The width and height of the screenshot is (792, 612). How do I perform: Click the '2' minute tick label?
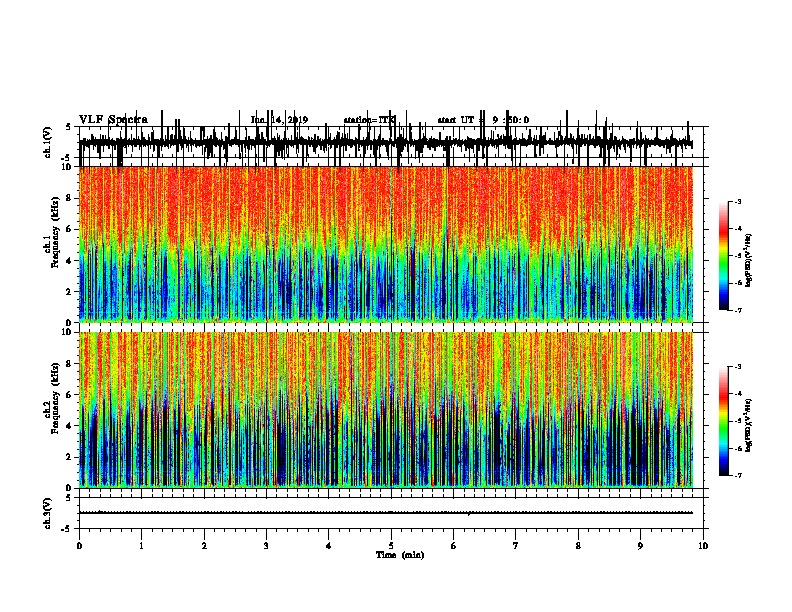pos(204,546)
